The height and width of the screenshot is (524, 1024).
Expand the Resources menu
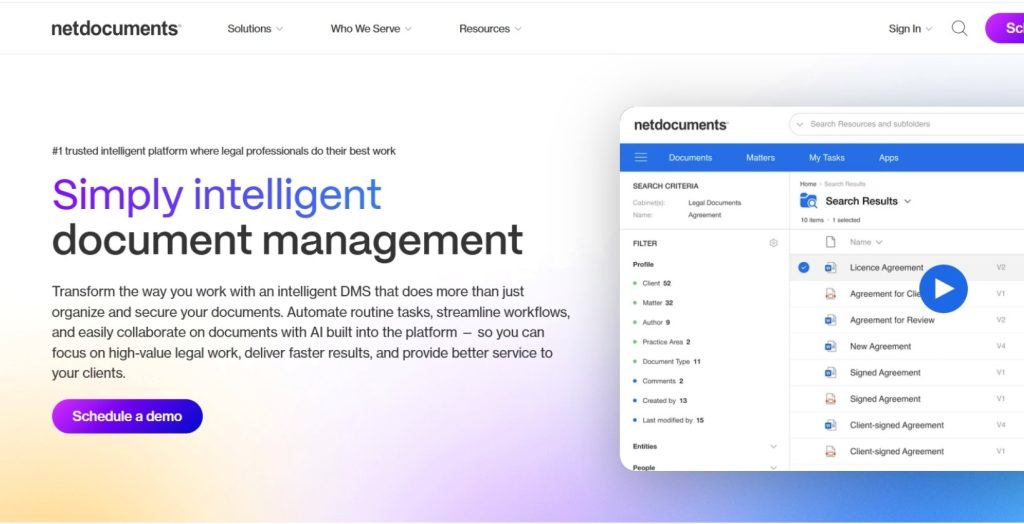490,29
